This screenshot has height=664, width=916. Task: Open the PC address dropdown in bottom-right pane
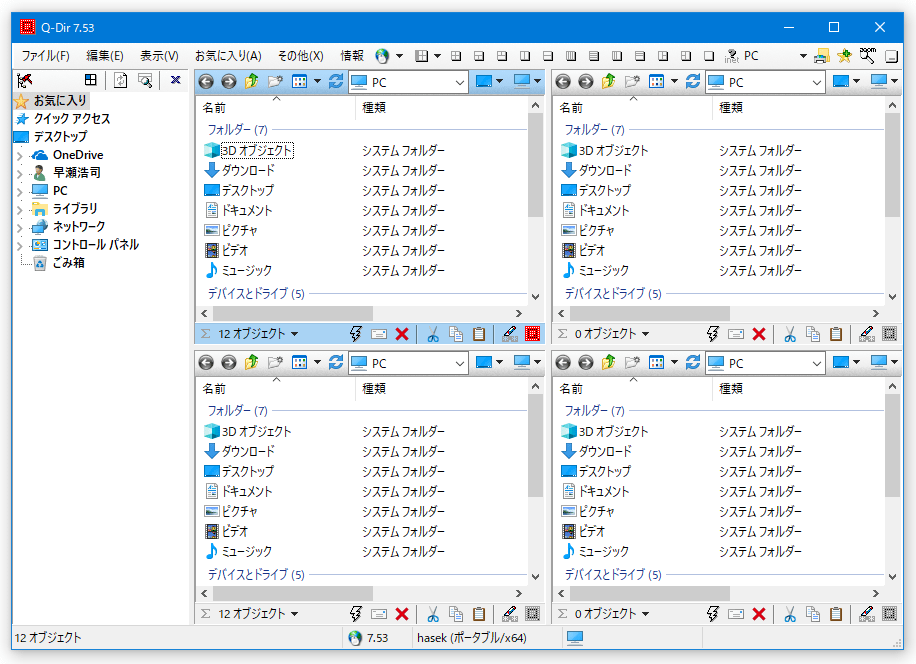pyautogui.click(x=817, y=363)
